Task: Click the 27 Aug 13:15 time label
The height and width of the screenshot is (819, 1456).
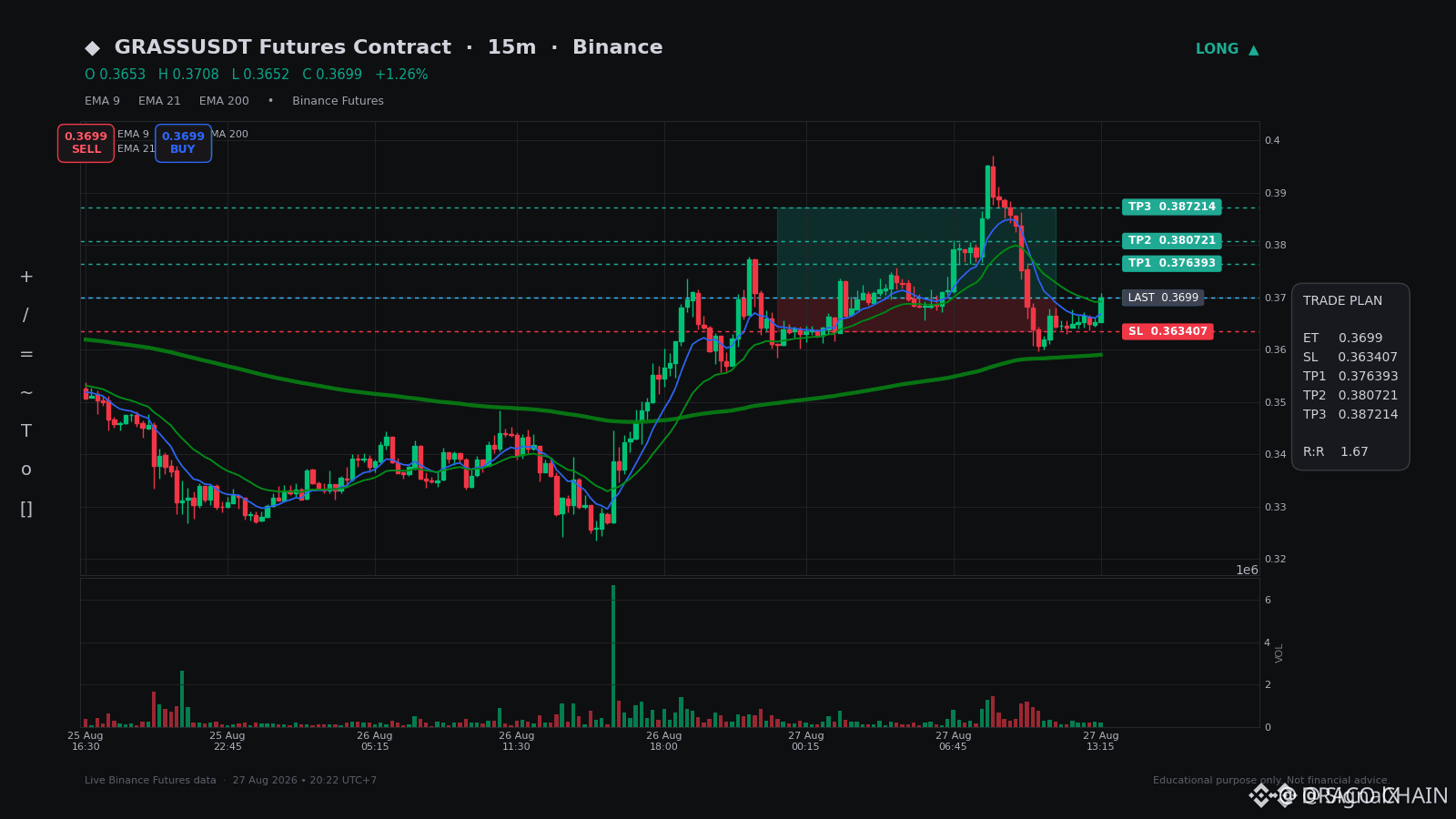Action: [x=1101, y=741]
